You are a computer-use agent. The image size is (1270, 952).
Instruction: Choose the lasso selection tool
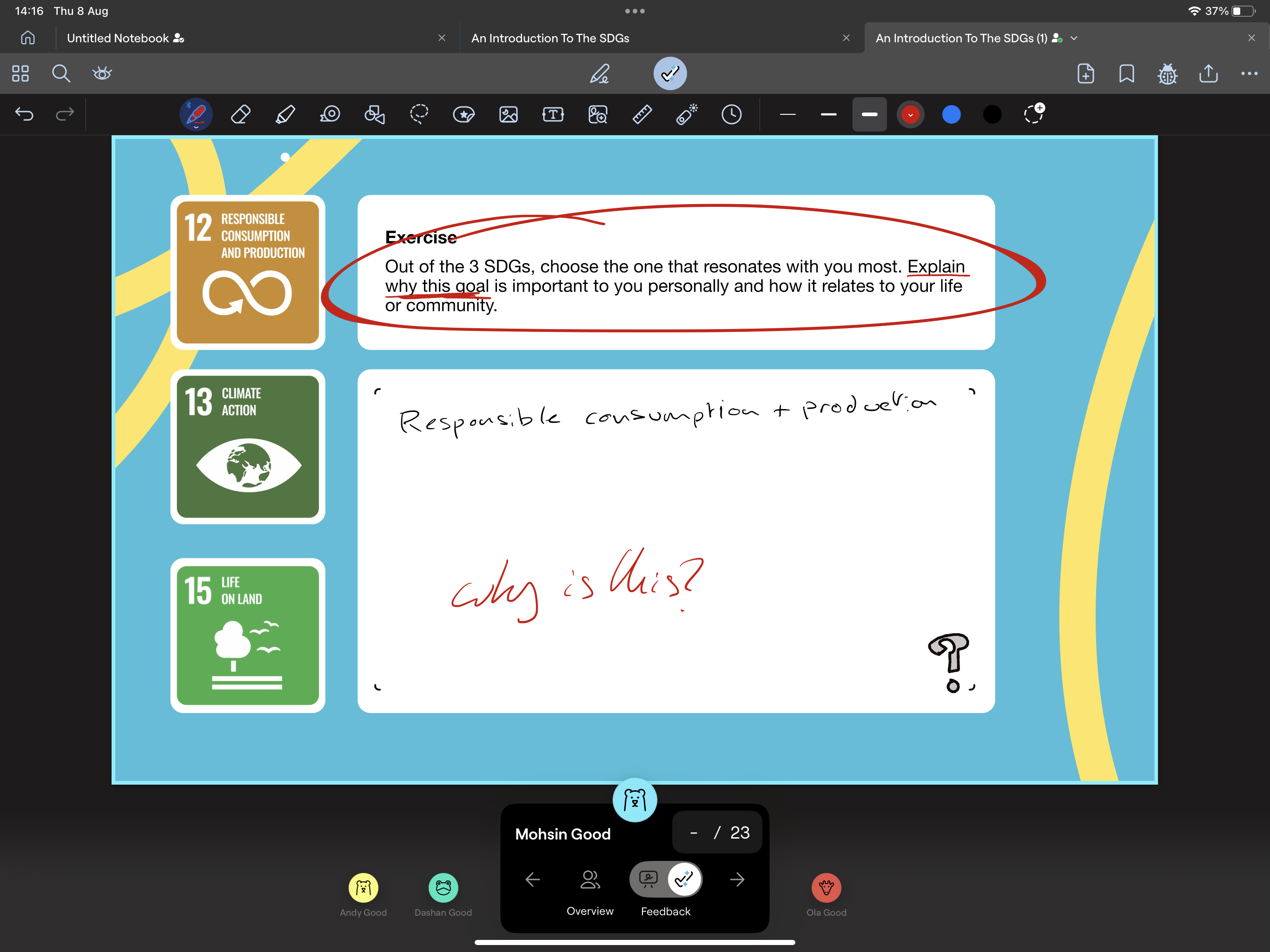point(419,114)
